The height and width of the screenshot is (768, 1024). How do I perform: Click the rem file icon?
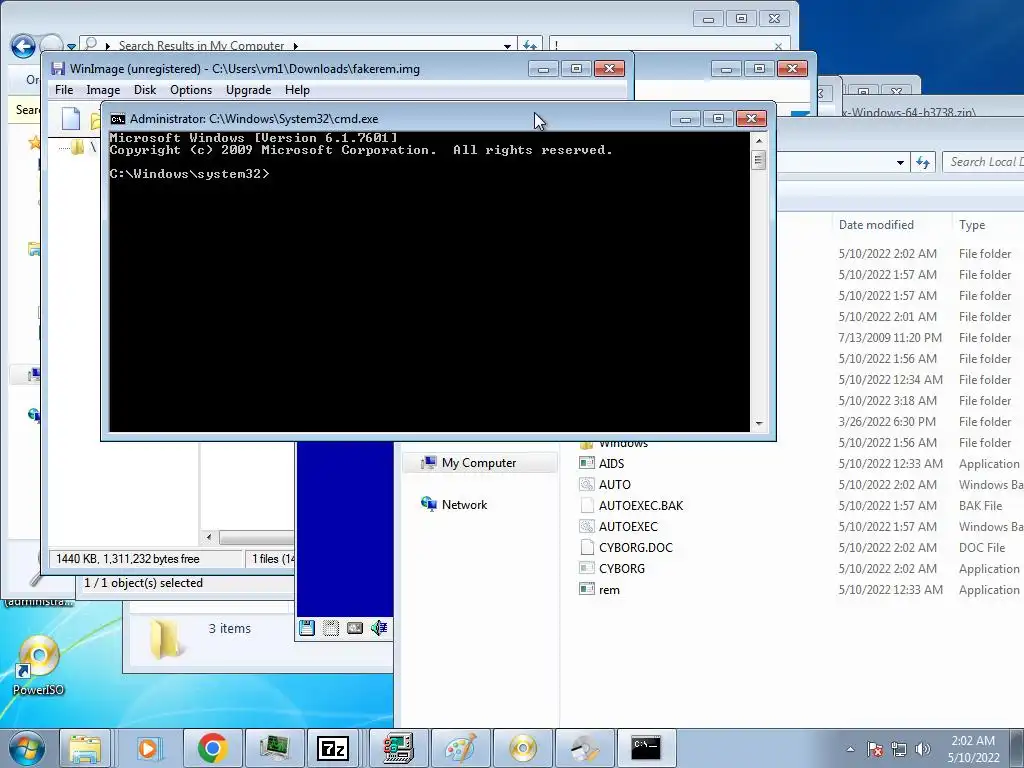point(586,589)
